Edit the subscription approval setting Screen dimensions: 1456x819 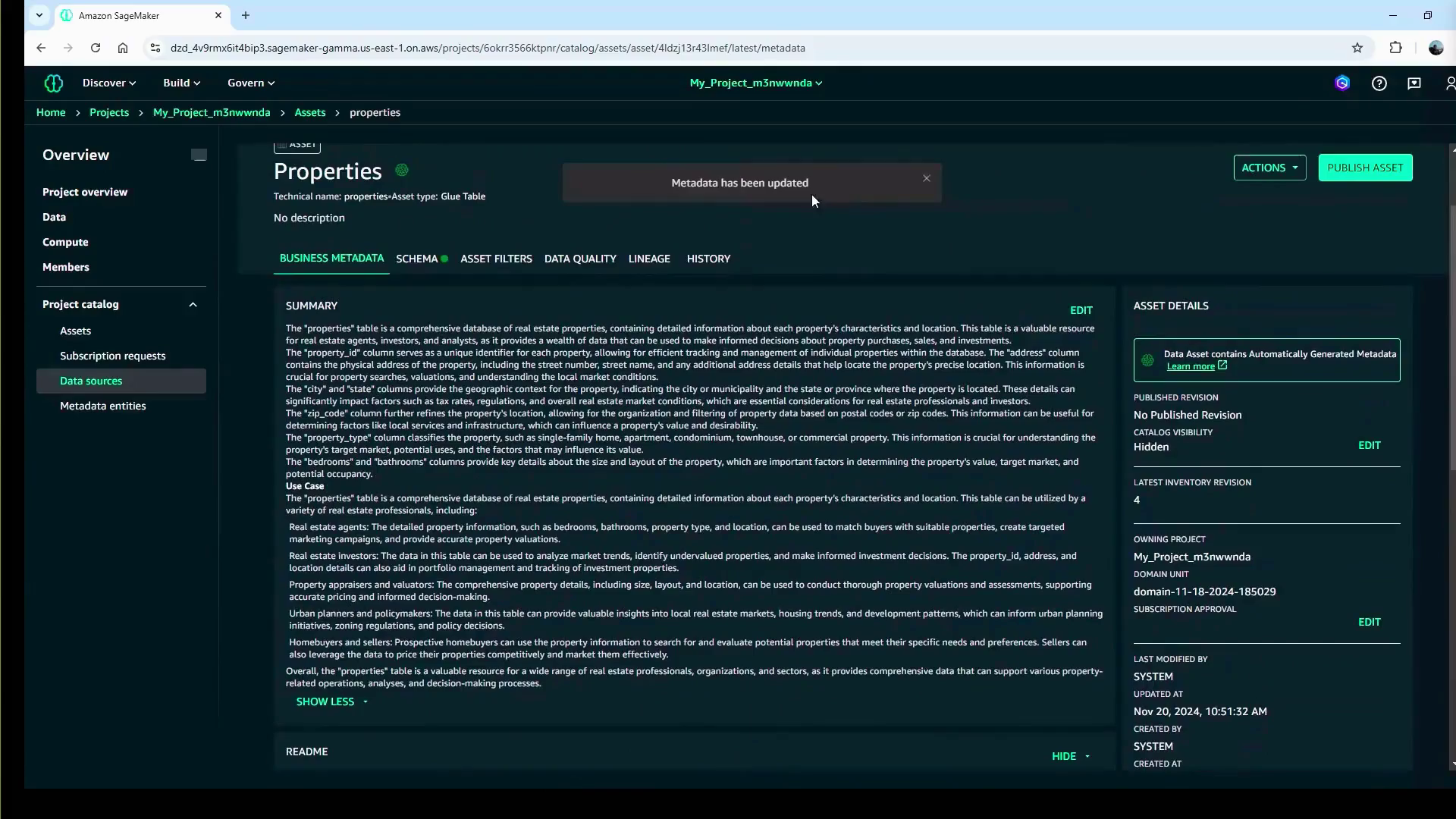tap(1369, 622)
